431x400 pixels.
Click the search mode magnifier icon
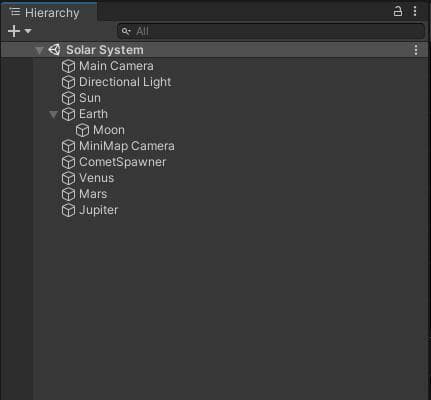coord(126,31)
